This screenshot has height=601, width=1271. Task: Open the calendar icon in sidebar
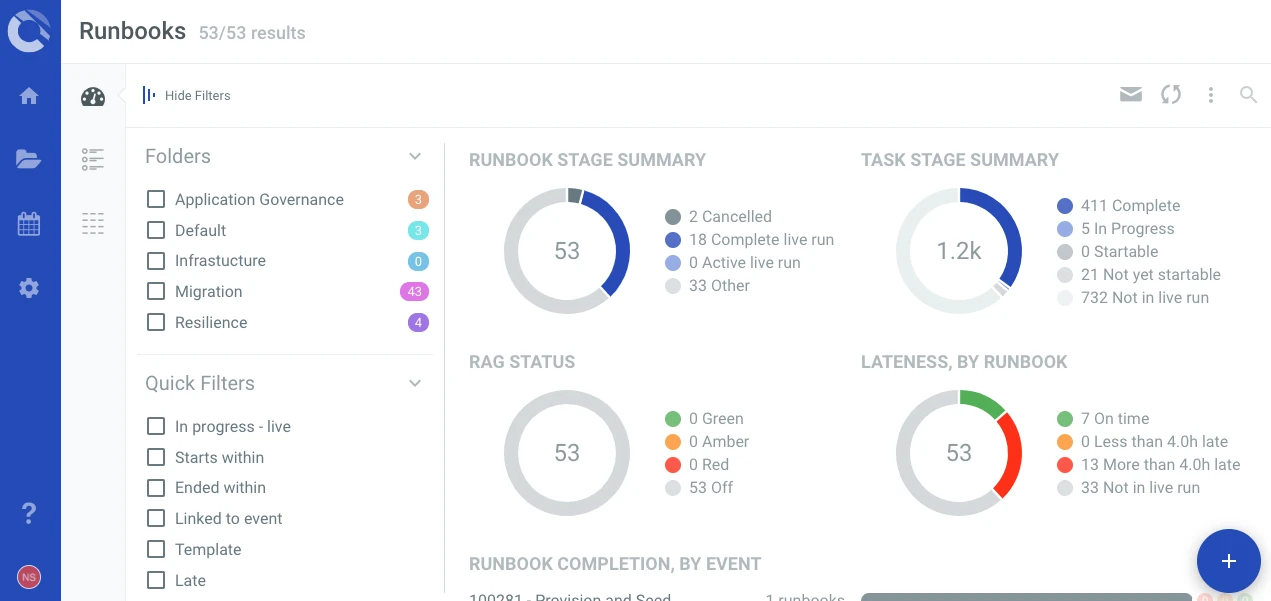tap(29, 224)
